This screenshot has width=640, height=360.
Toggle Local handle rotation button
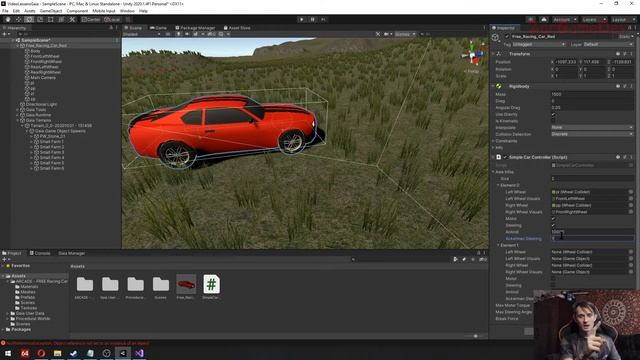[112, 19]
